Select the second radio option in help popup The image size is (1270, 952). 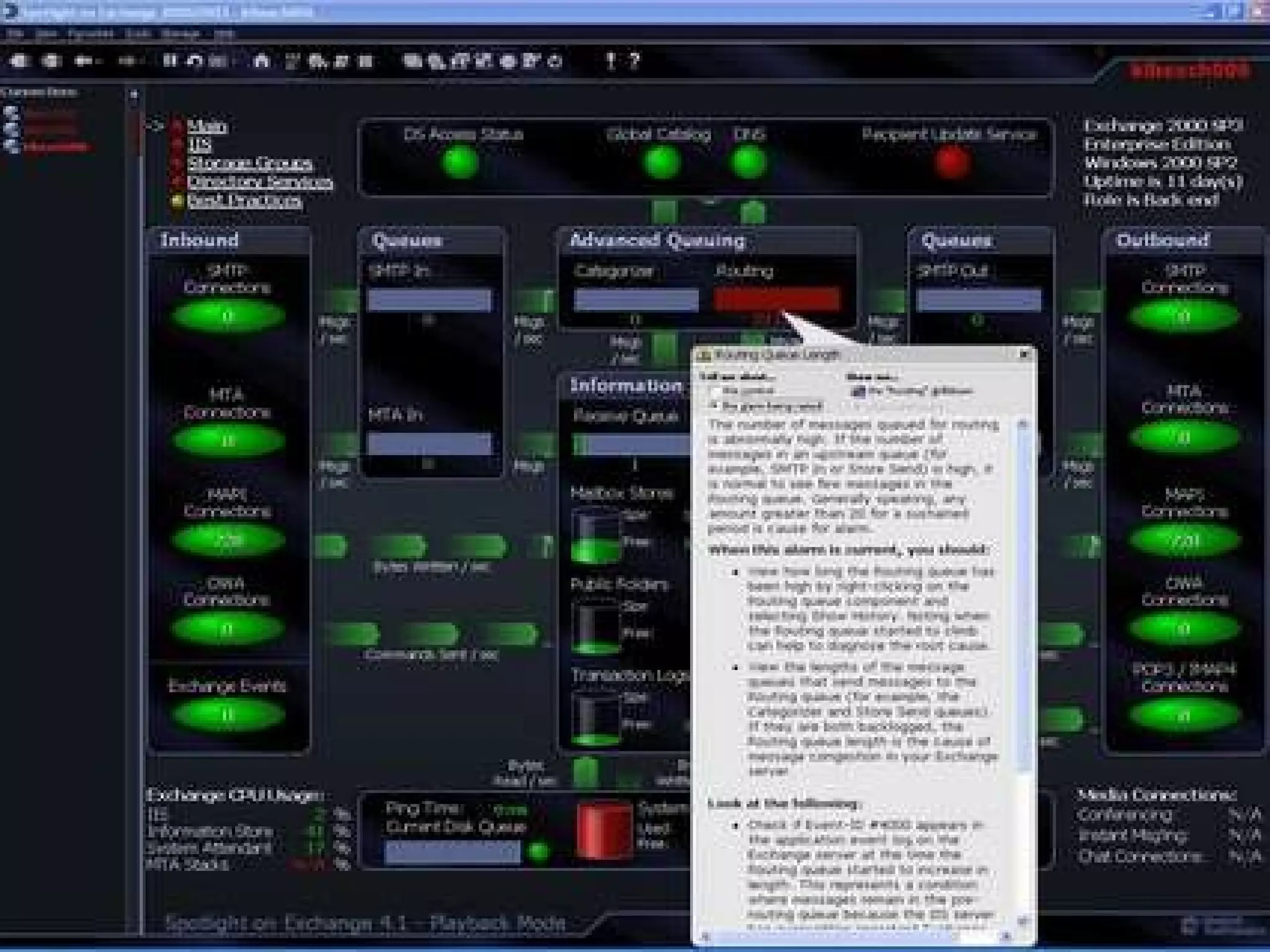[715, 407]
